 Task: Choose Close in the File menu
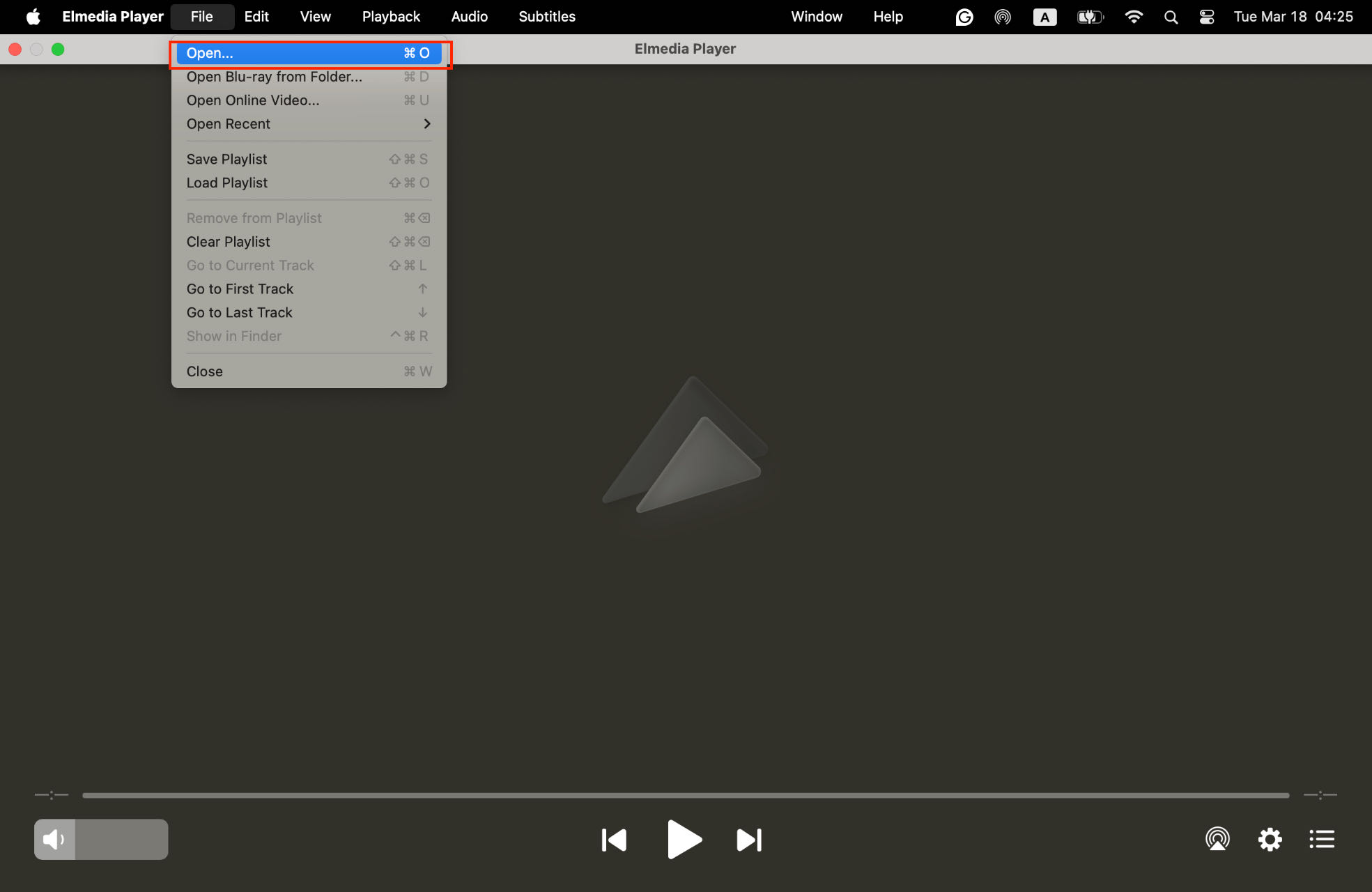click(309, 371)
